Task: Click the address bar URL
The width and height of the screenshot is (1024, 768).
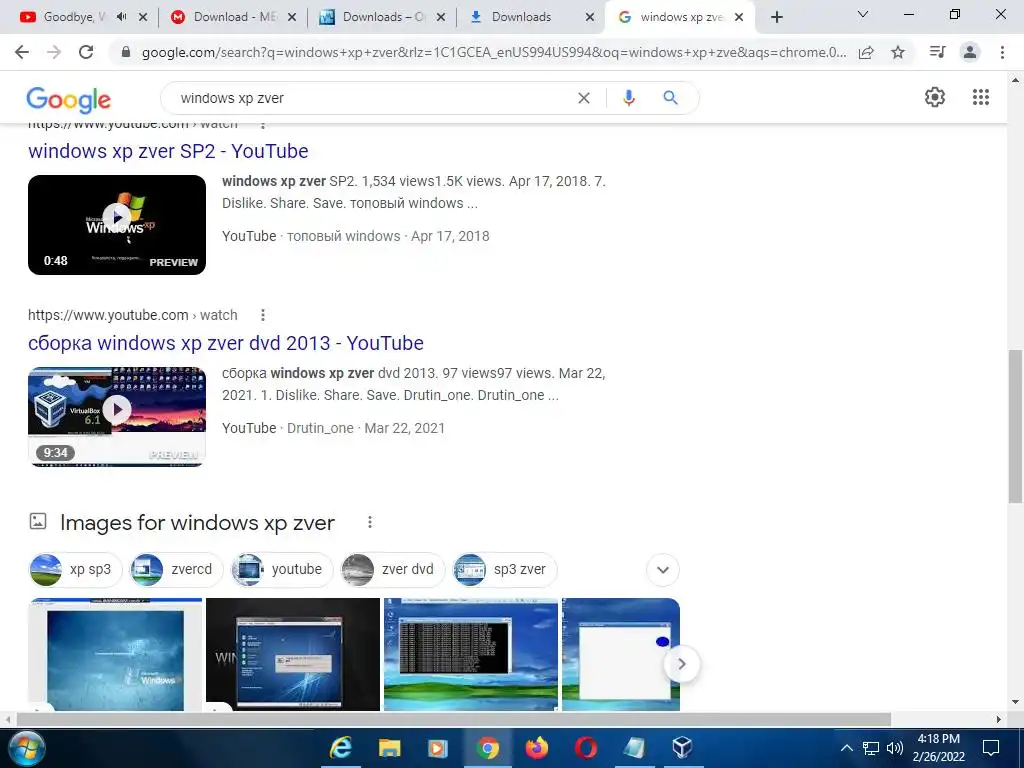Action: (494, 52)
